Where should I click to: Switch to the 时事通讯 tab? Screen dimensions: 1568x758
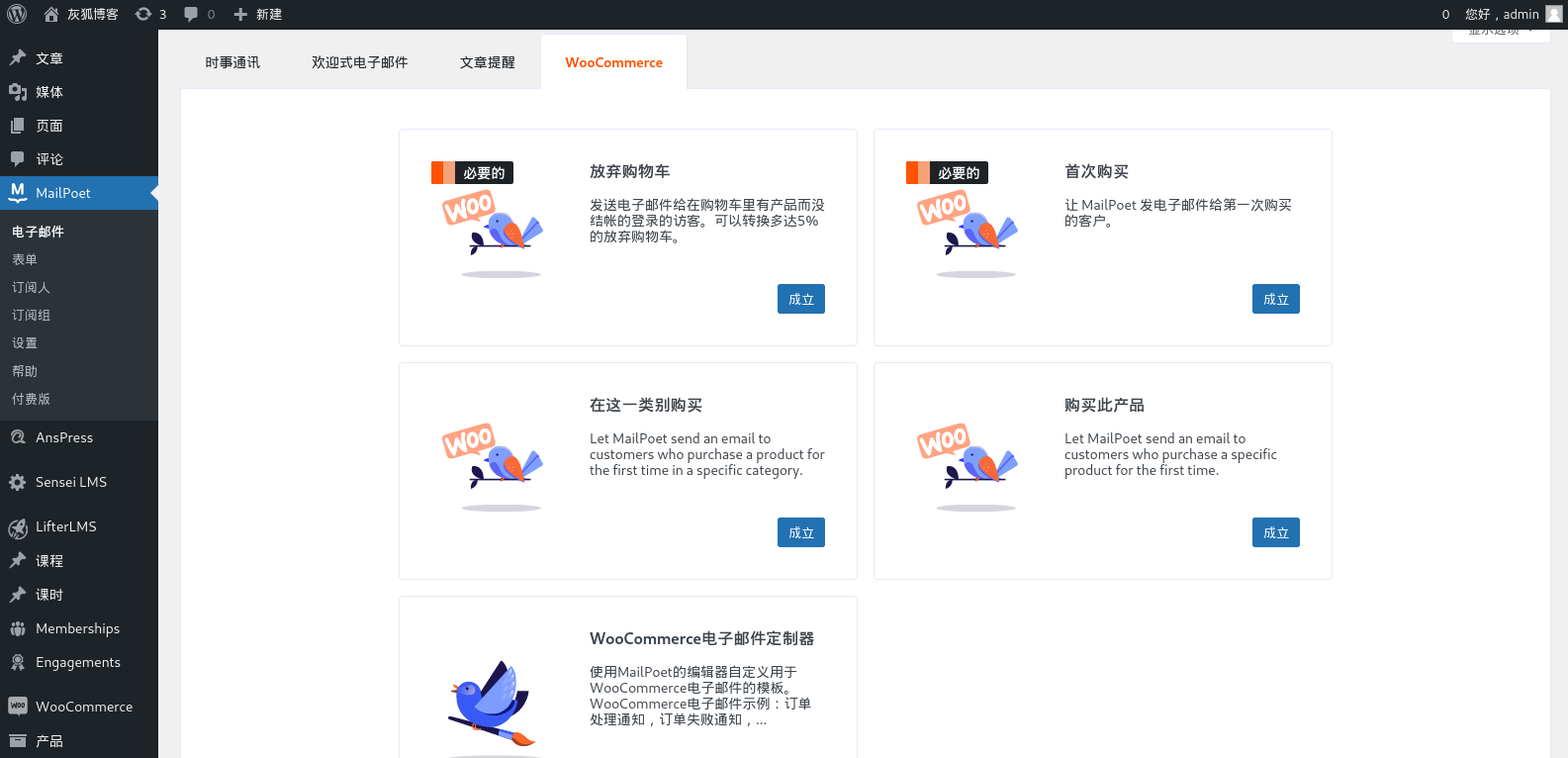coord(232,62)
